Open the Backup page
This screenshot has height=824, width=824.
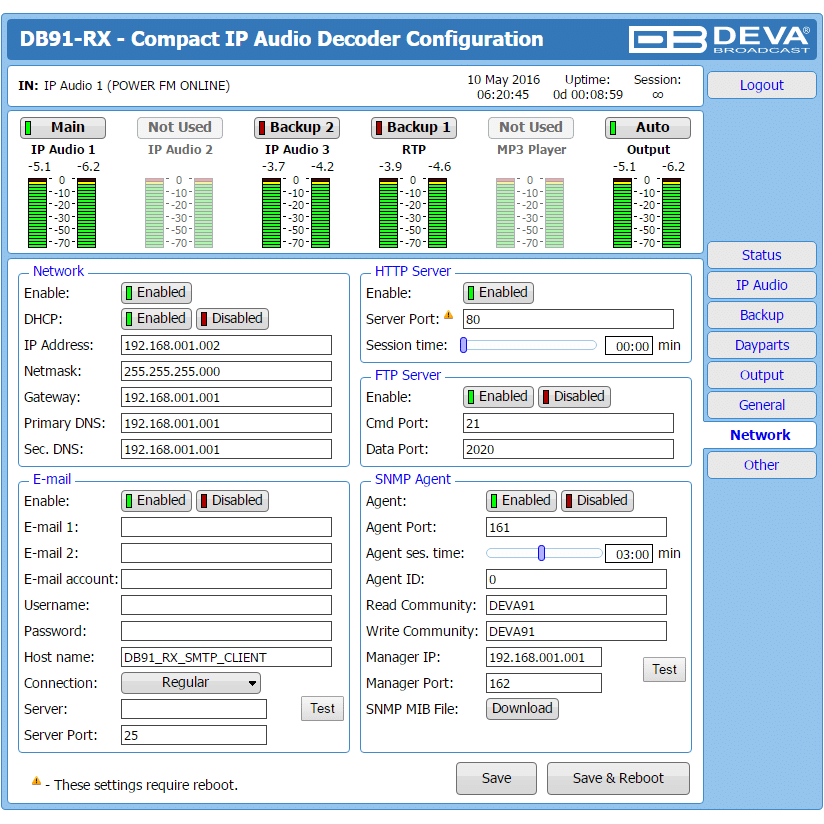761,315
